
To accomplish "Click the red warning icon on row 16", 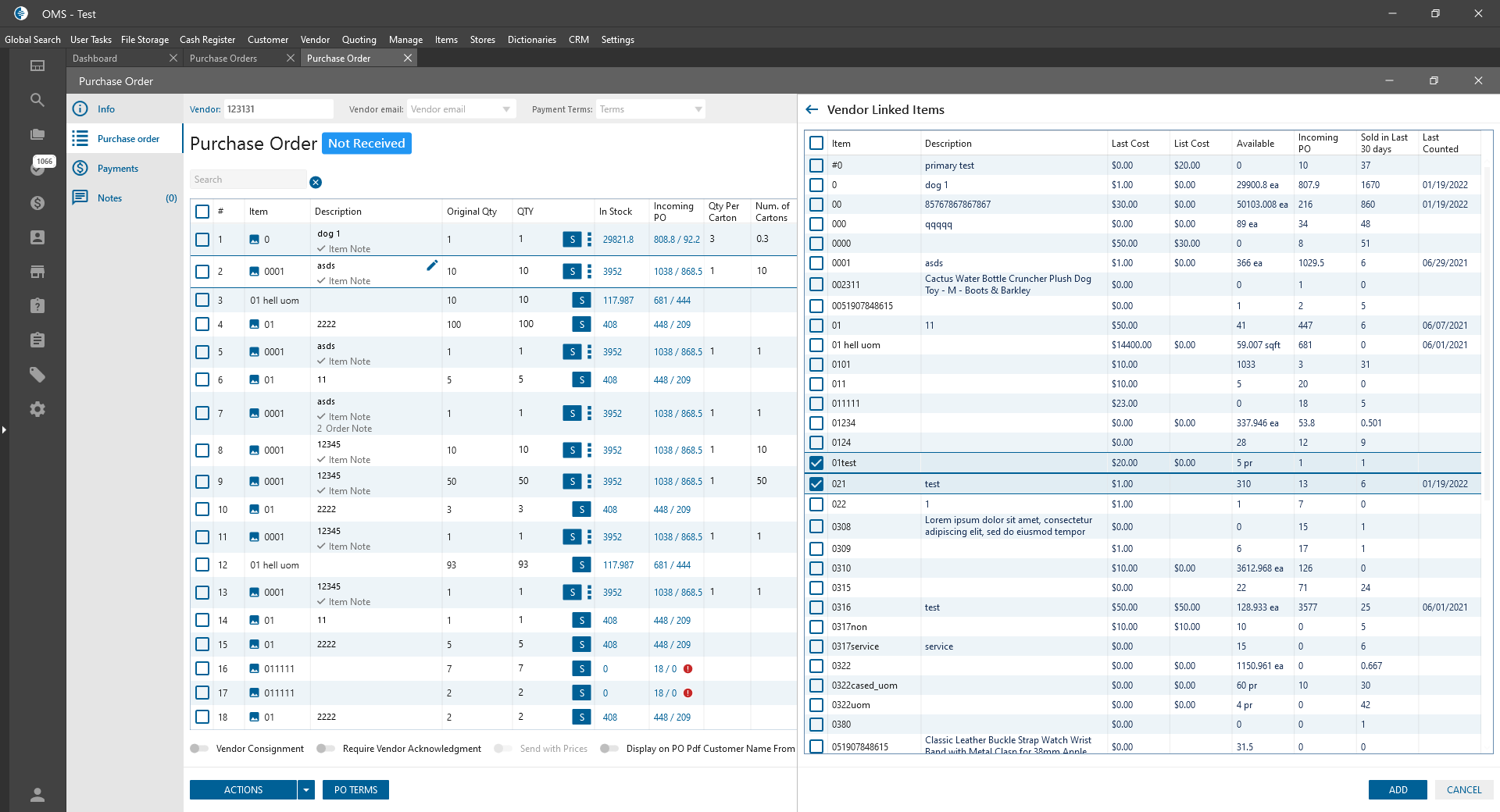I will (x=688, y=669).
